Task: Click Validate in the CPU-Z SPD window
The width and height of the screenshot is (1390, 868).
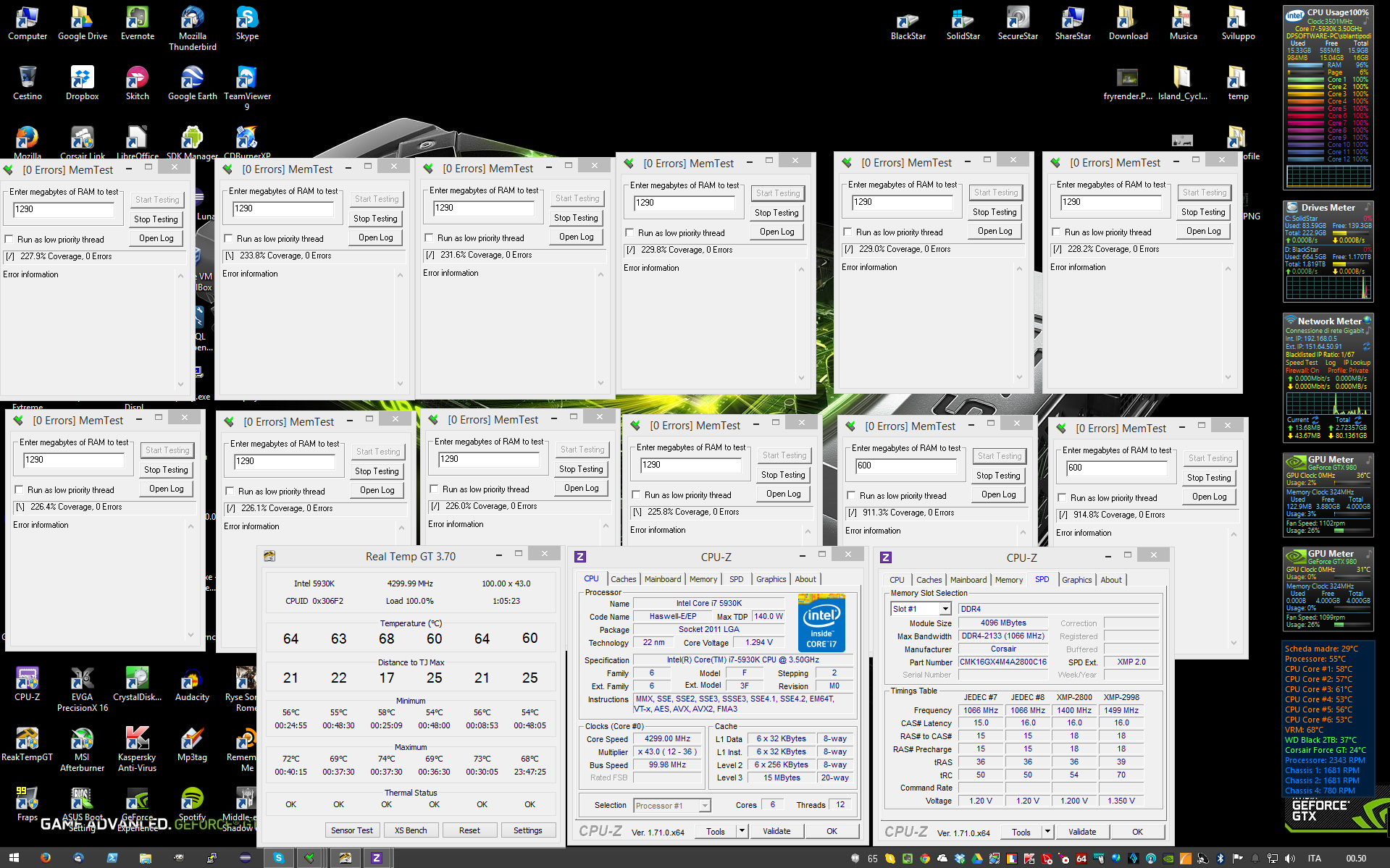Action: point(1082,832)
